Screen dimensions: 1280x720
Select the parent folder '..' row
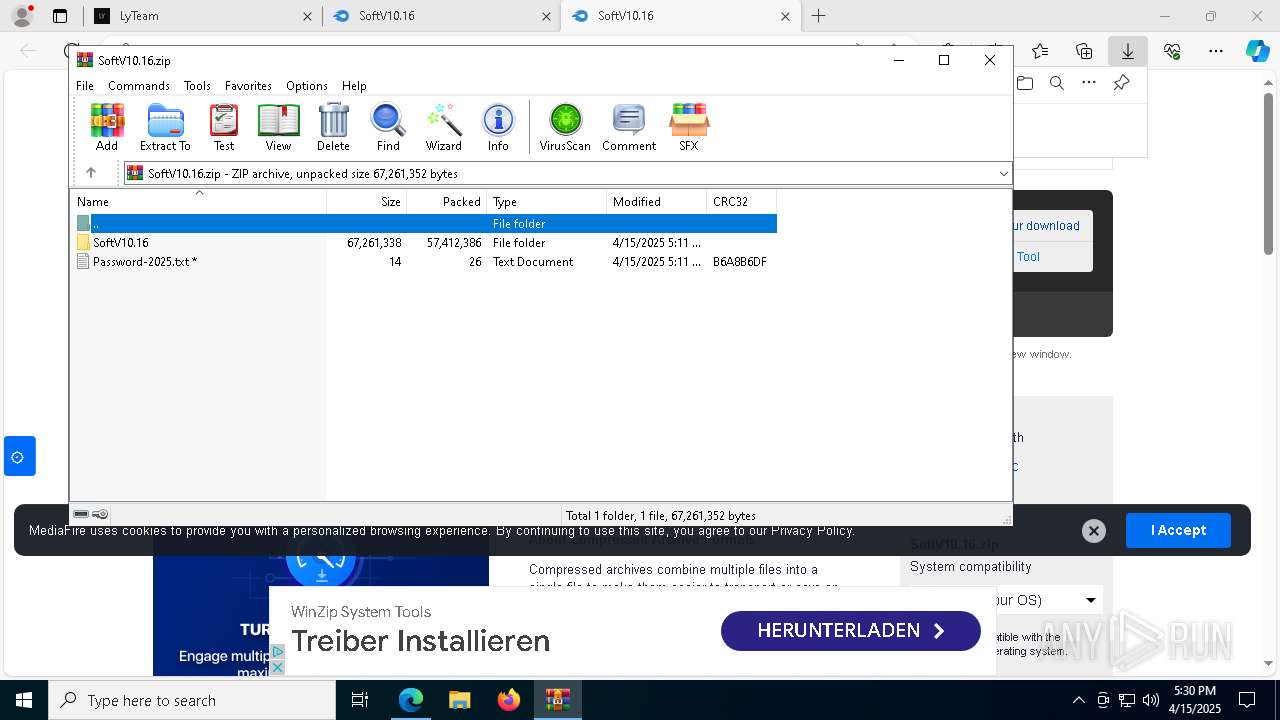click(425, 224)
